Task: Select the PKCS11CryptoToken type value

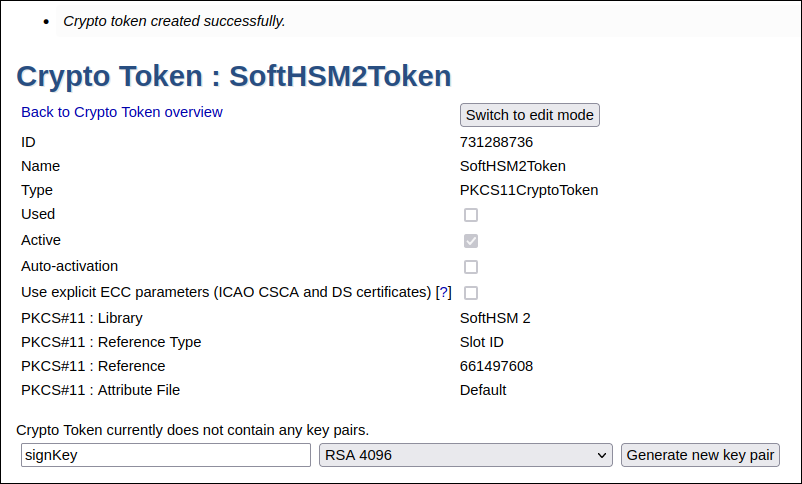Action: 529,190
